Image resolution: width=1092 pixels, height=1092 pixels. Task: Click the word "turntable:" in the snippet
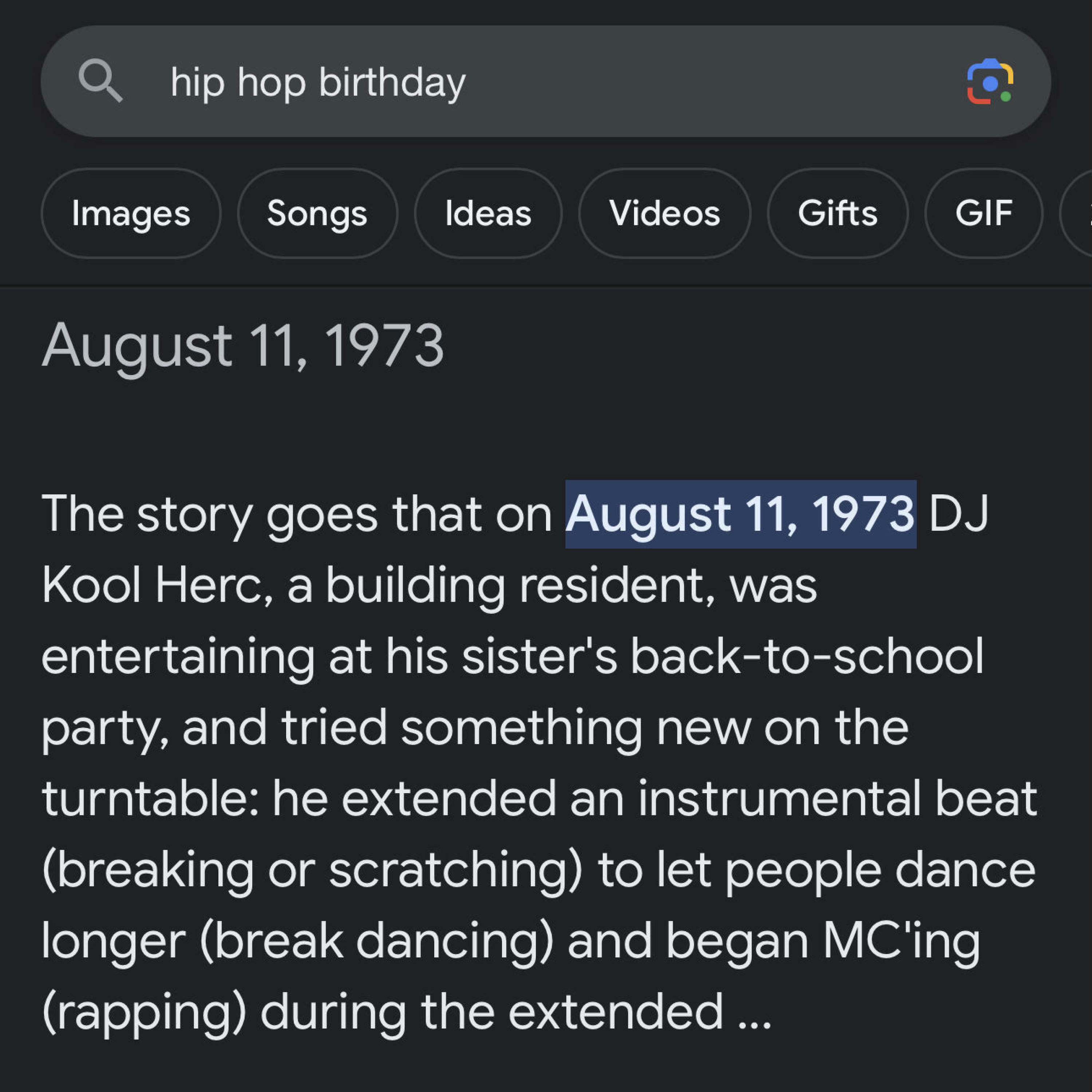click(x=150, y=799)
